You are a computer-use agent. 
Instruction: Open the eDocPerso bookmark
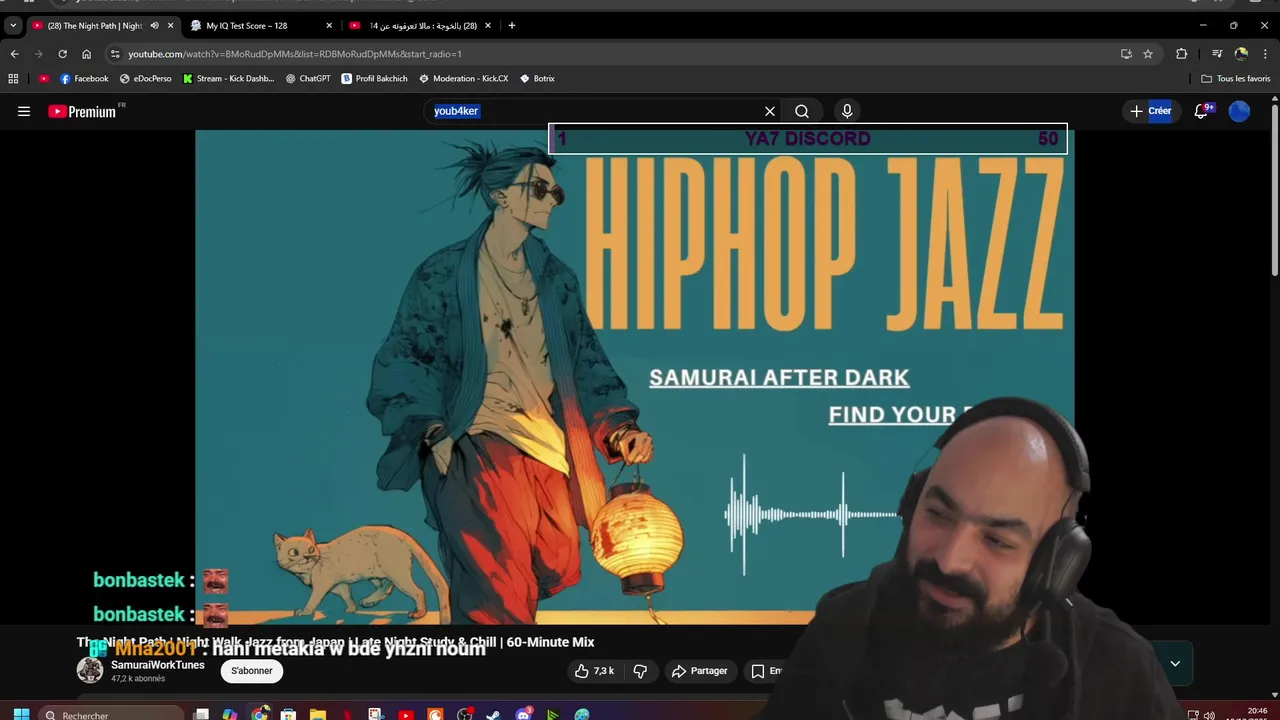tap(146, 79)
